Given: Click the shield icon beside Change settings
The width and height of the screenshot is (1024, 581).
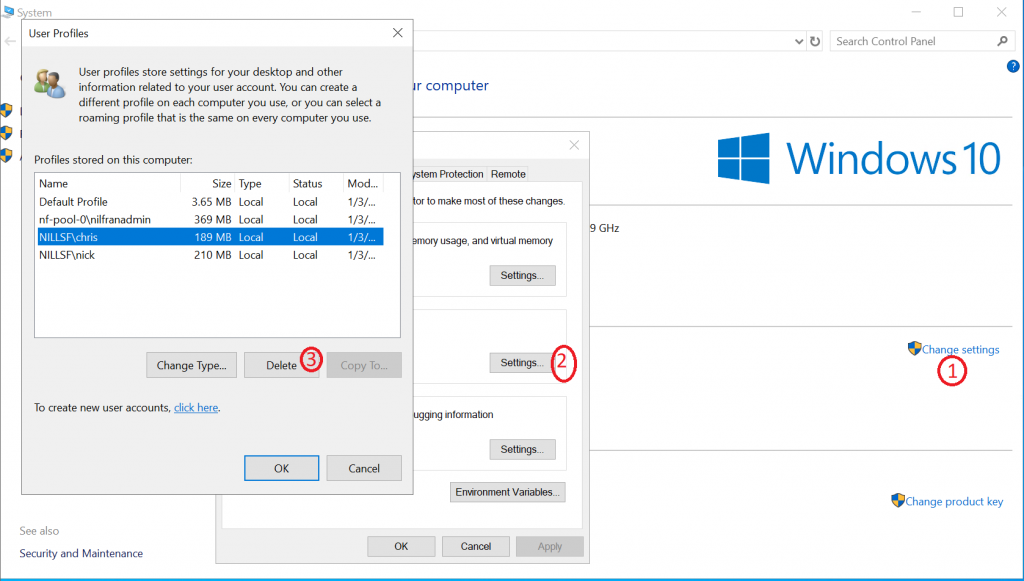Looking at the screenshot, I should (914, 349).
